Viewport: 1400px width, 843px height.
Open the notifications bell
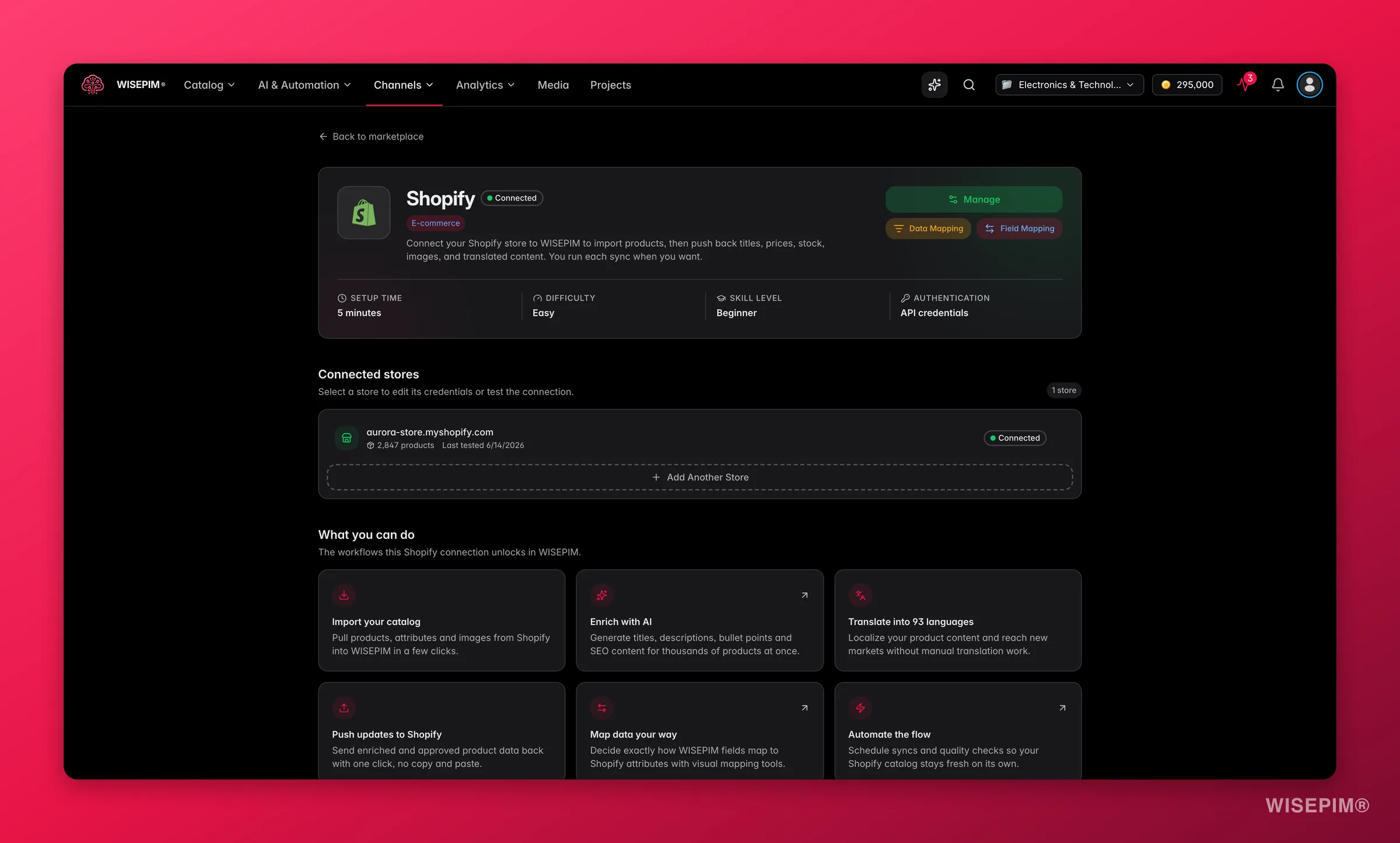click(1278, 85)
